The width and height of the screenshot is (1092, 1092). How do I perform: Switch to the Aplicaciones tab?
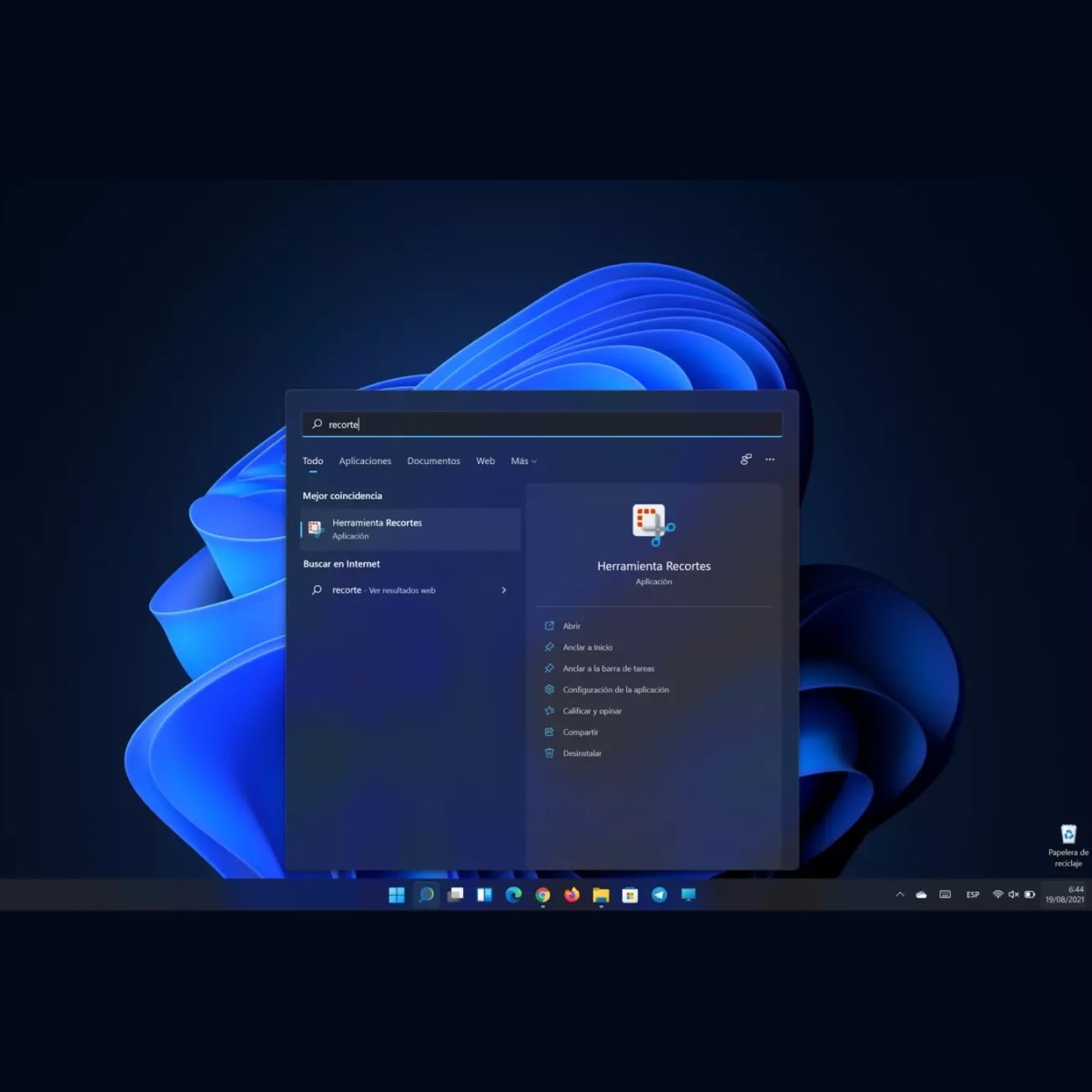pyautogui.click(x=365, y=461)
